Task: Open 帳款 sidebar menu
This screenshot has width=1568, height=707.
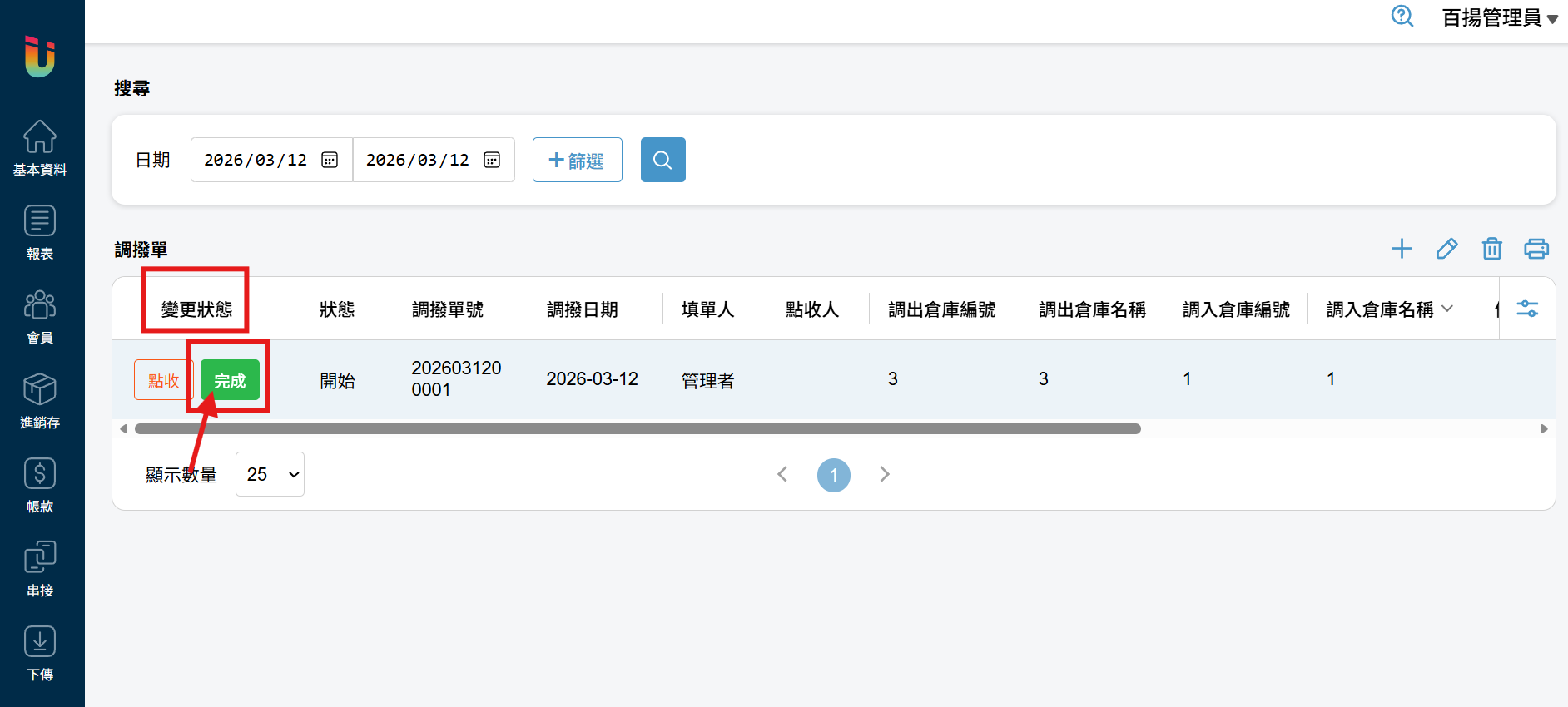Action: coord(40,485)
